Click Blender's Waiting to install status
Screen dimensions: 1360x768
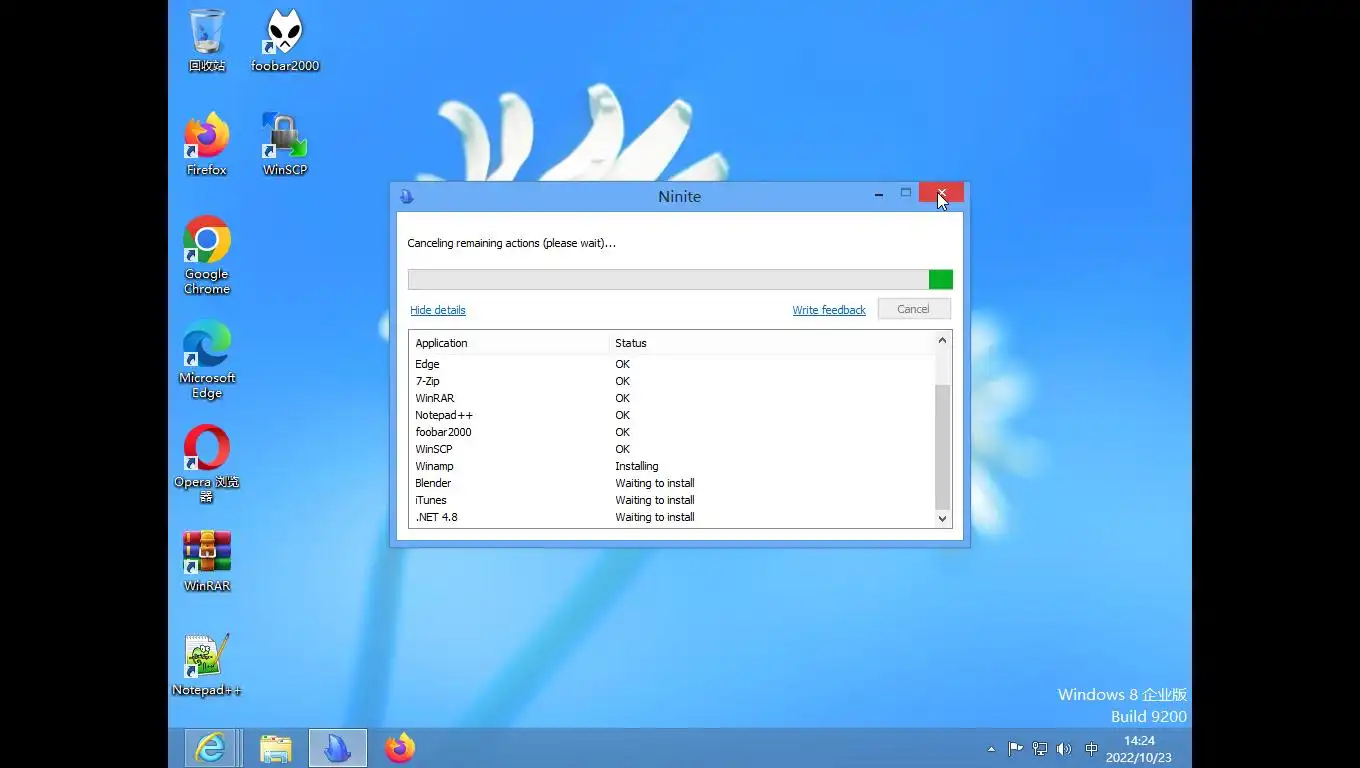pyautogui.click(x=655, y=483)
